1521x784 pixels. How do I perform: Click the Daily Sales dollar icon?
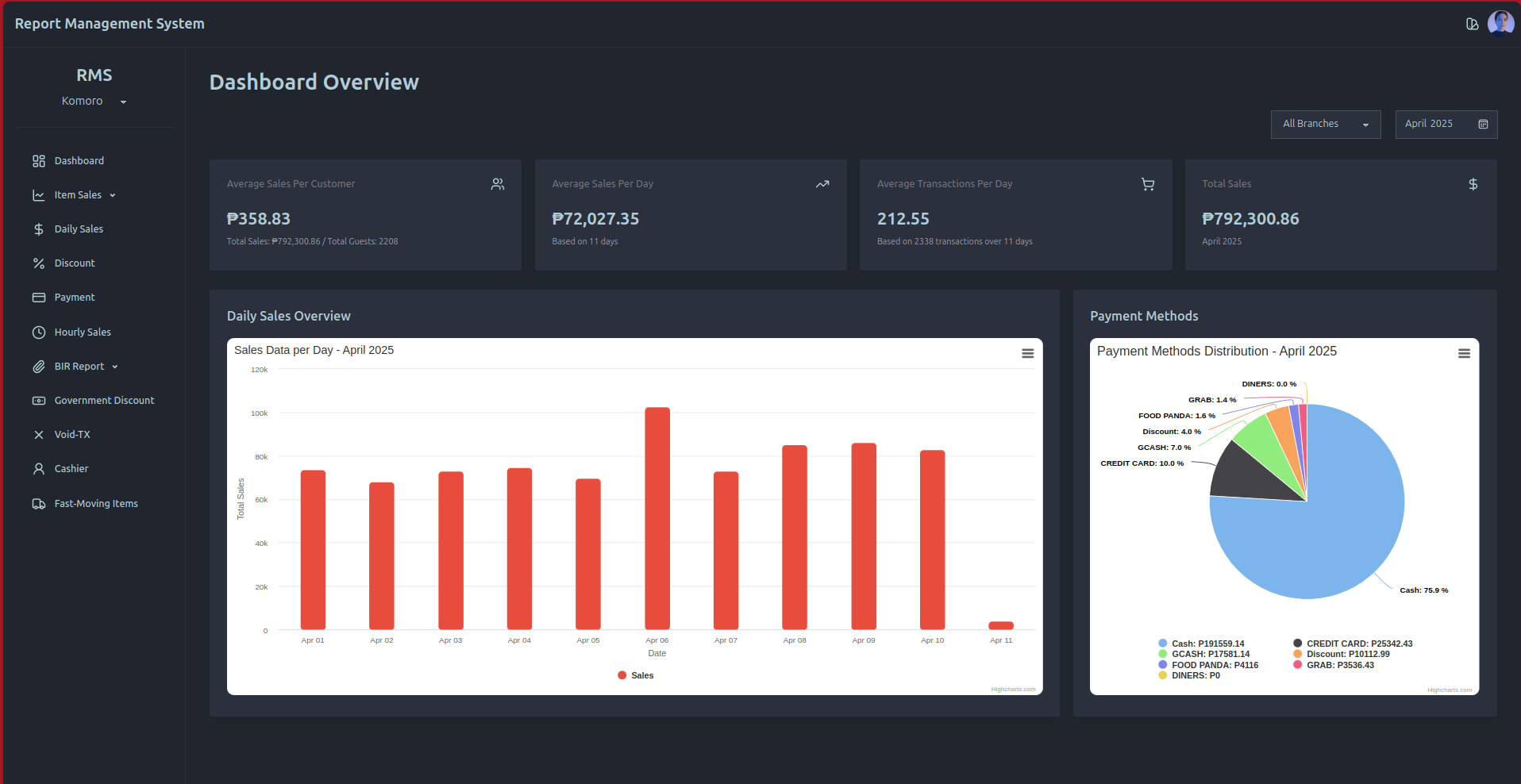click(x=39, y=229)
